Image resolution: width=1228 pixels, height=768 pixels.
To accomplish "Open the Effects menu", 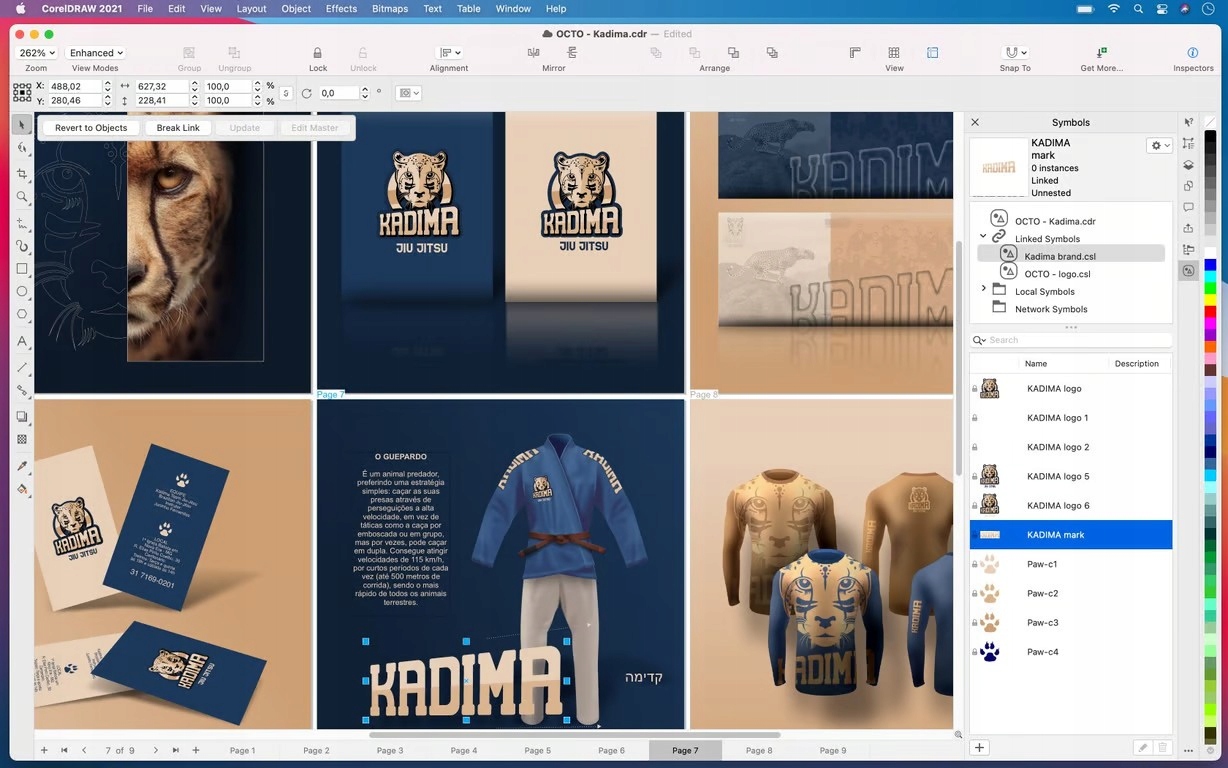I will [x=341, y=8].
